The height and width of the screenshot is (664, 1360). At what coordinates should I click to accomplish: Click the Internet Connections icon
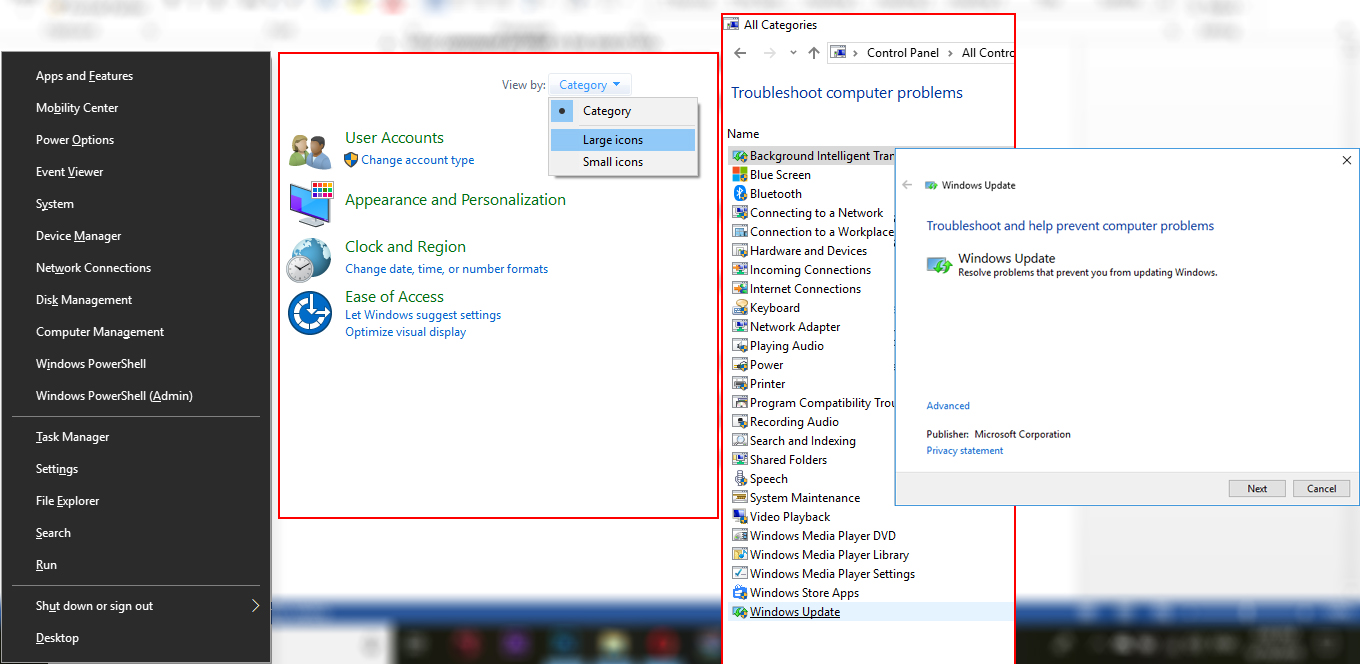pyautogui.click(x=740, y=289)
